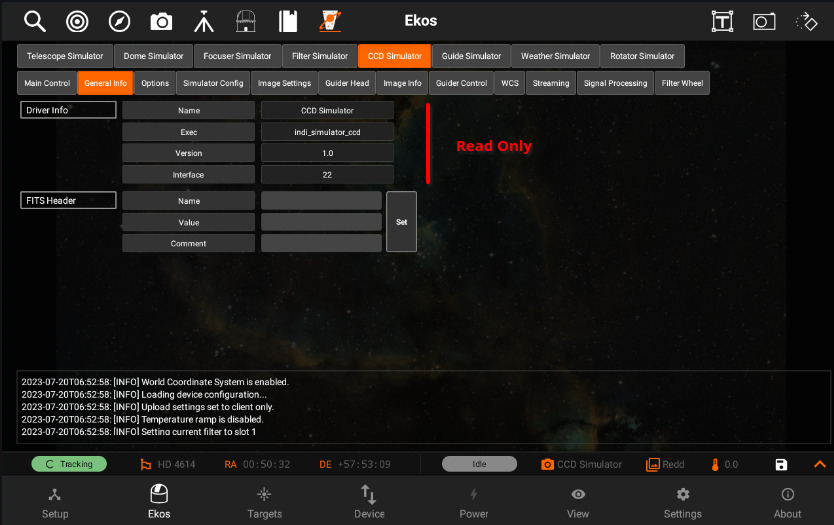This screenshot has height=525, width=834.
Task: Click the text frame icon at top right
Action: click(x=722, y=22)
